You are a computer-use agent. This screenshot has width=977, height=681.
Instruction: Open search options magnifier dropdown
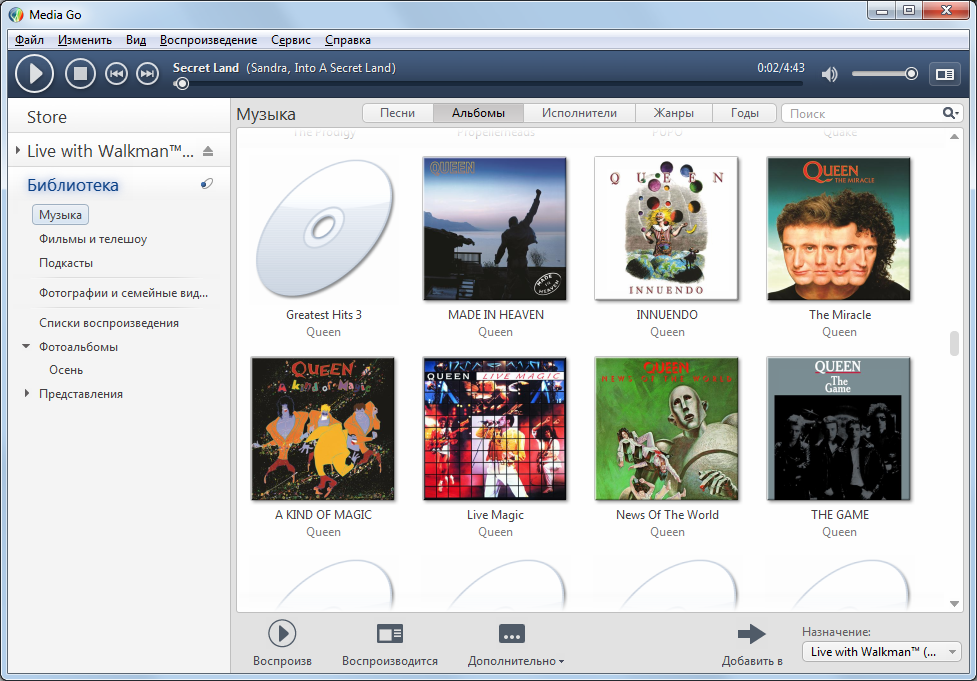[x=950, y=113]
